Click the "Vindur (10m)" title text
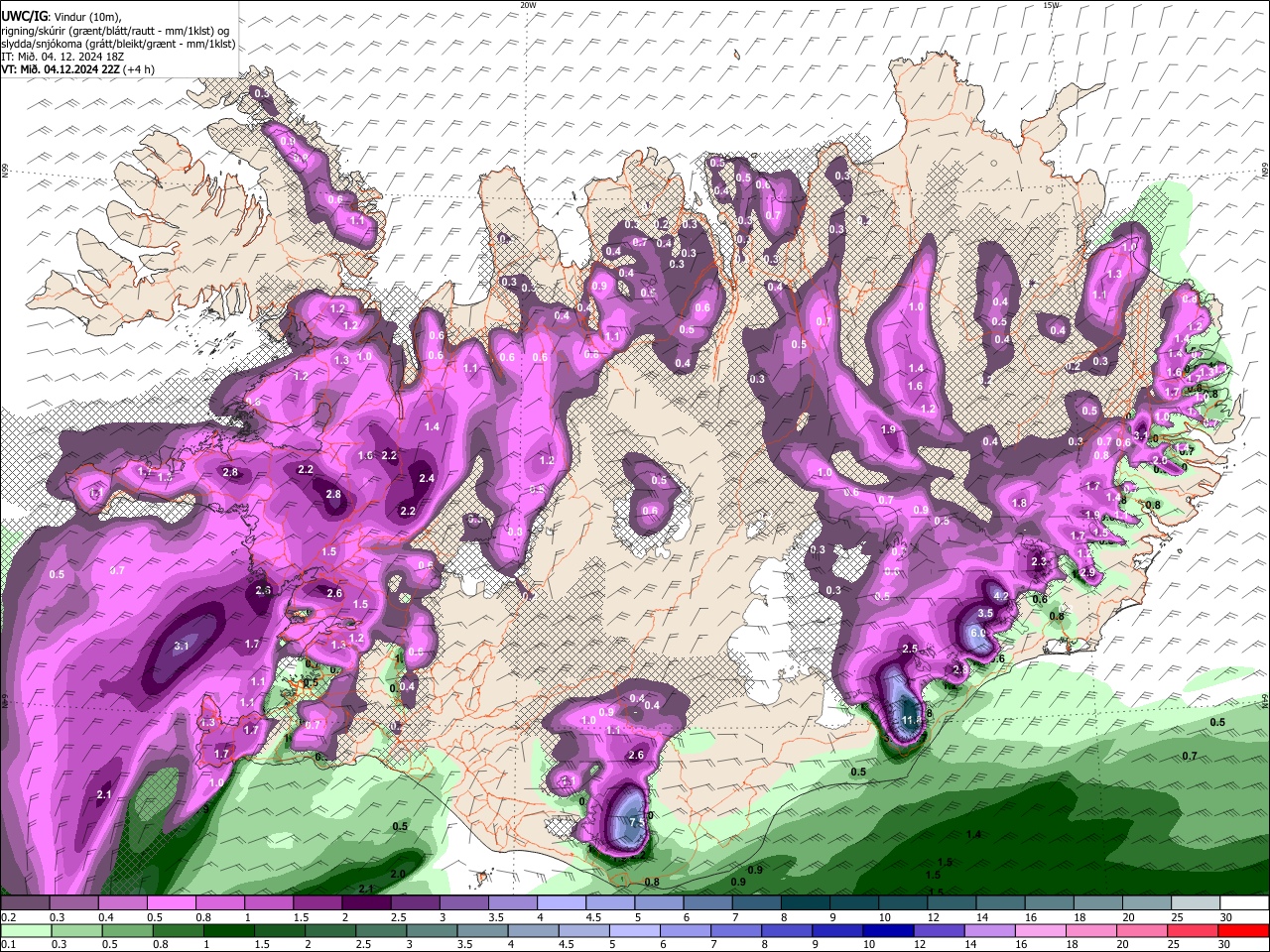 85,17
